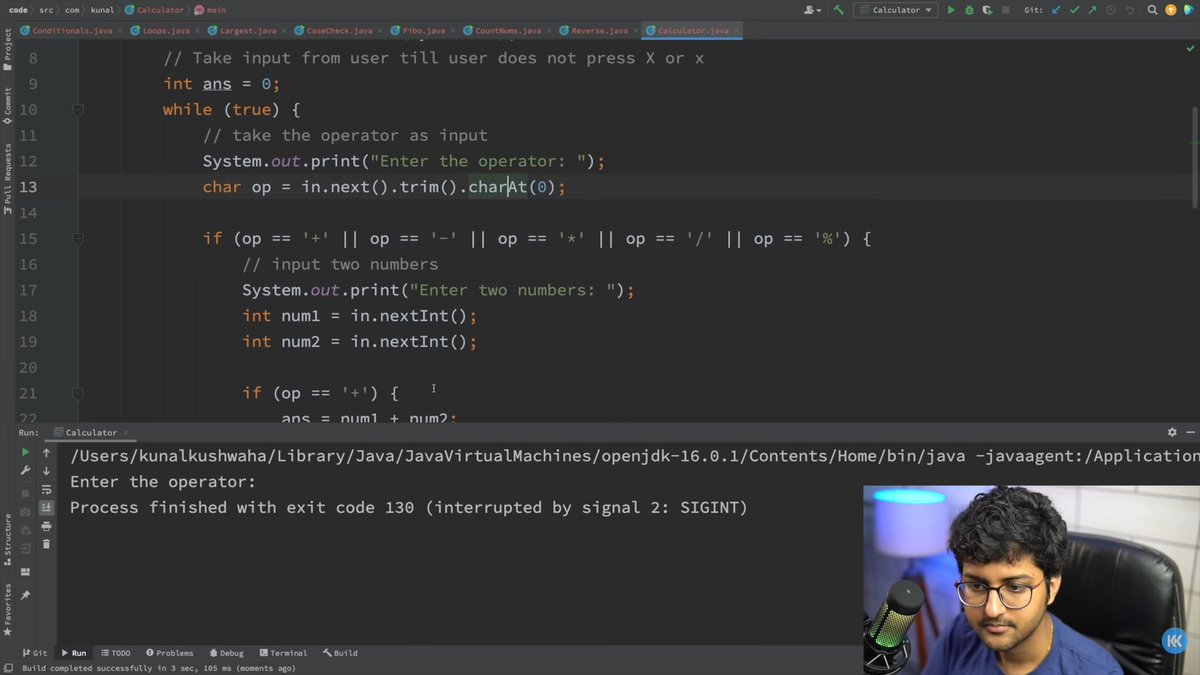Run the Calculator configuration from top toolbar
1200x675 pixels.
951,10
